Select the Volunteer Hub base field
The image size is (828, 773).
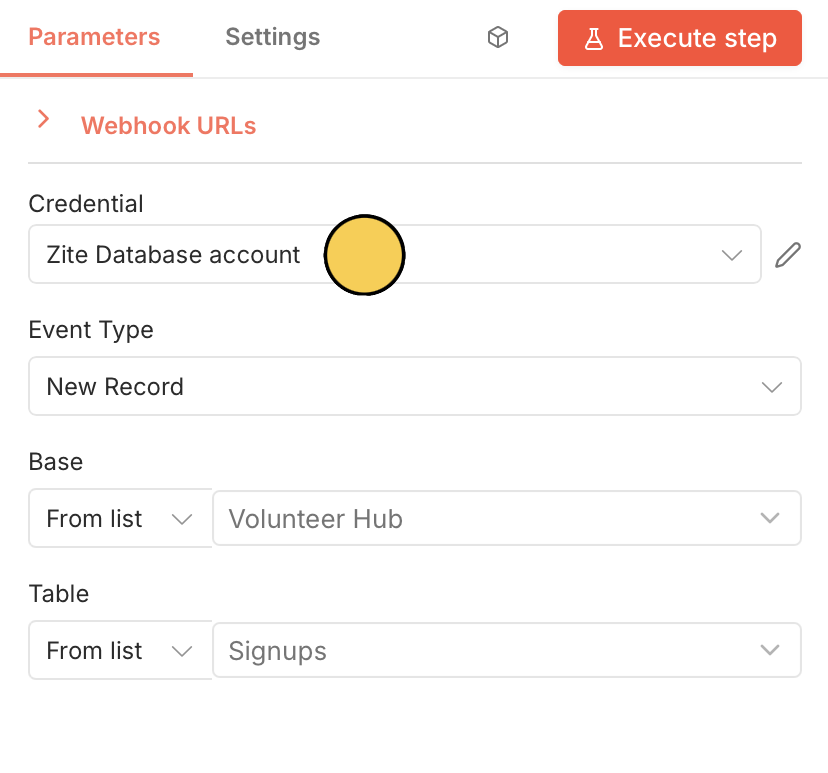tap(480, 519)
